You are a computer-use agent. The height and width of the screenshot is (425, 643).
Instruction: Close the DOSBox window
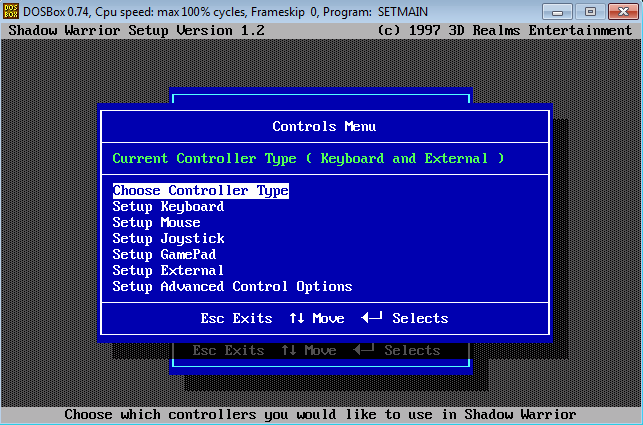point(623,11)
